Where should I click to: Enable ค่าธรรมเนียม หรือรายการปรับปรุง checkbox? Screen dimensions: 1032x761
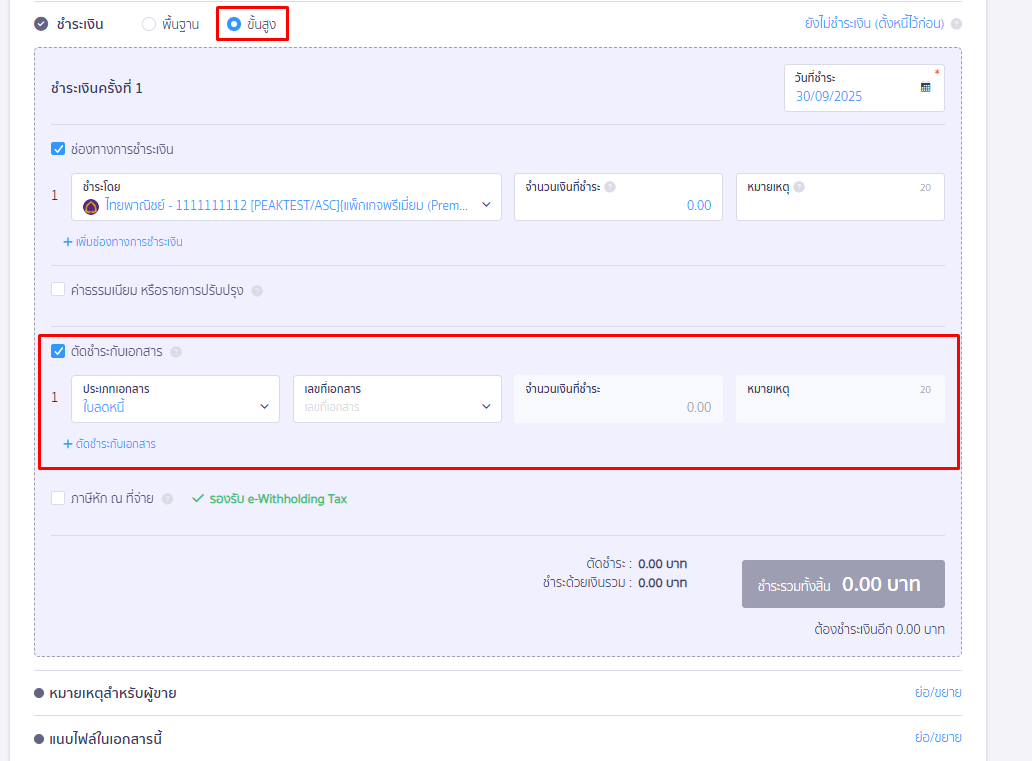58,290
